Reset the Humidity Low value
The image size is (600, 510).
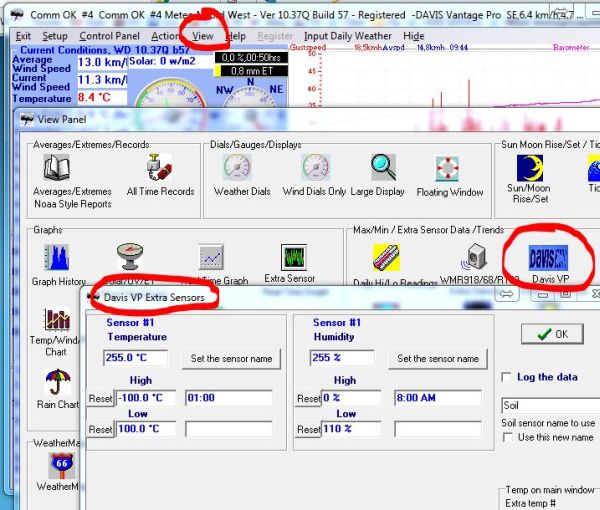point(309,429)
